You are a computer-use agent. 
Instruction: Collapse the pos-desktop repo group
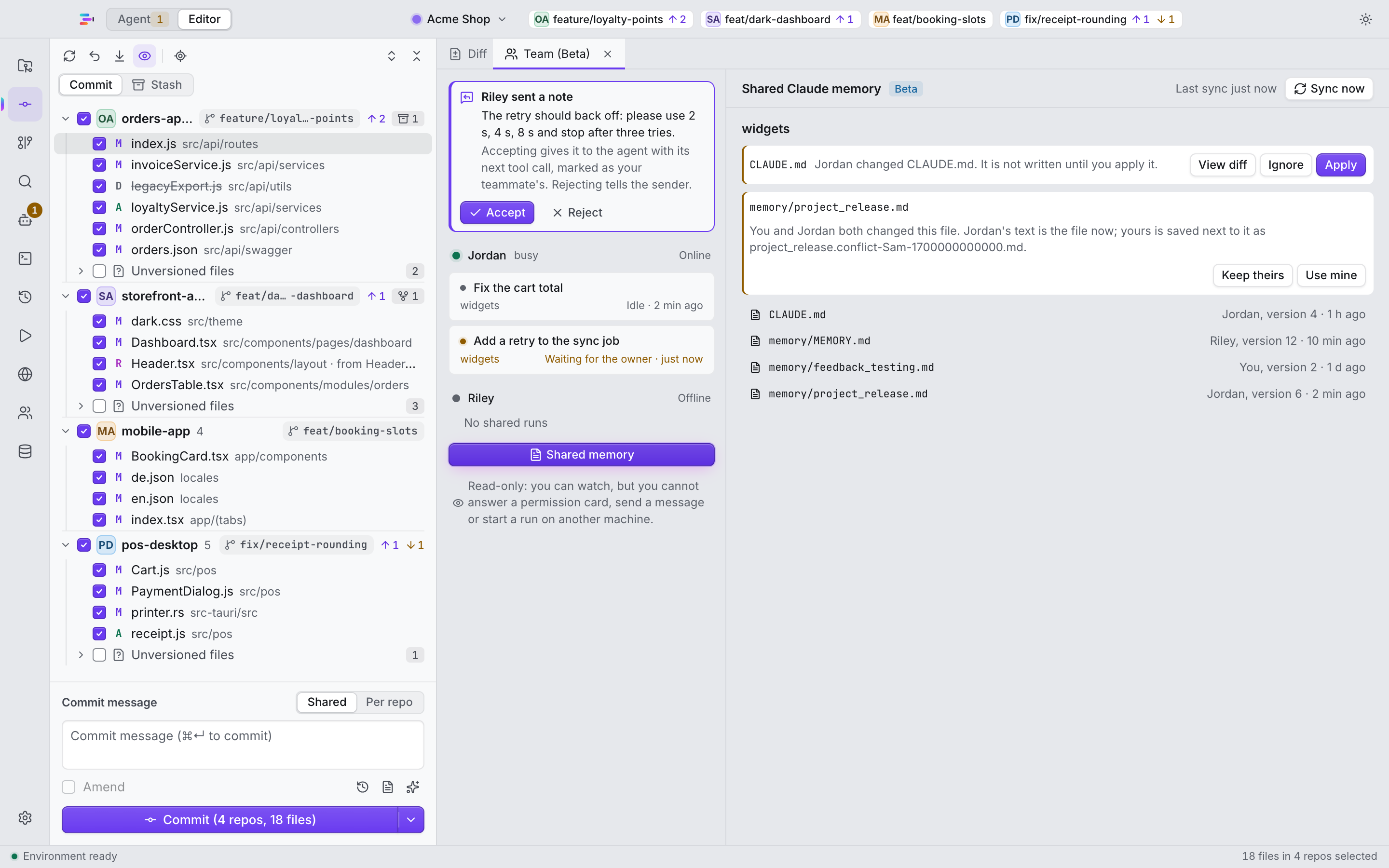click(x=66, y=545)
